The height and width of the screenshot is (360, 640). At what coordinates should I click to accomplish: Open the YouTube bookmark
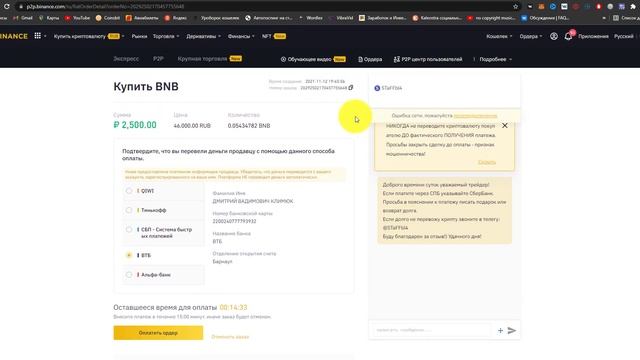78,18
